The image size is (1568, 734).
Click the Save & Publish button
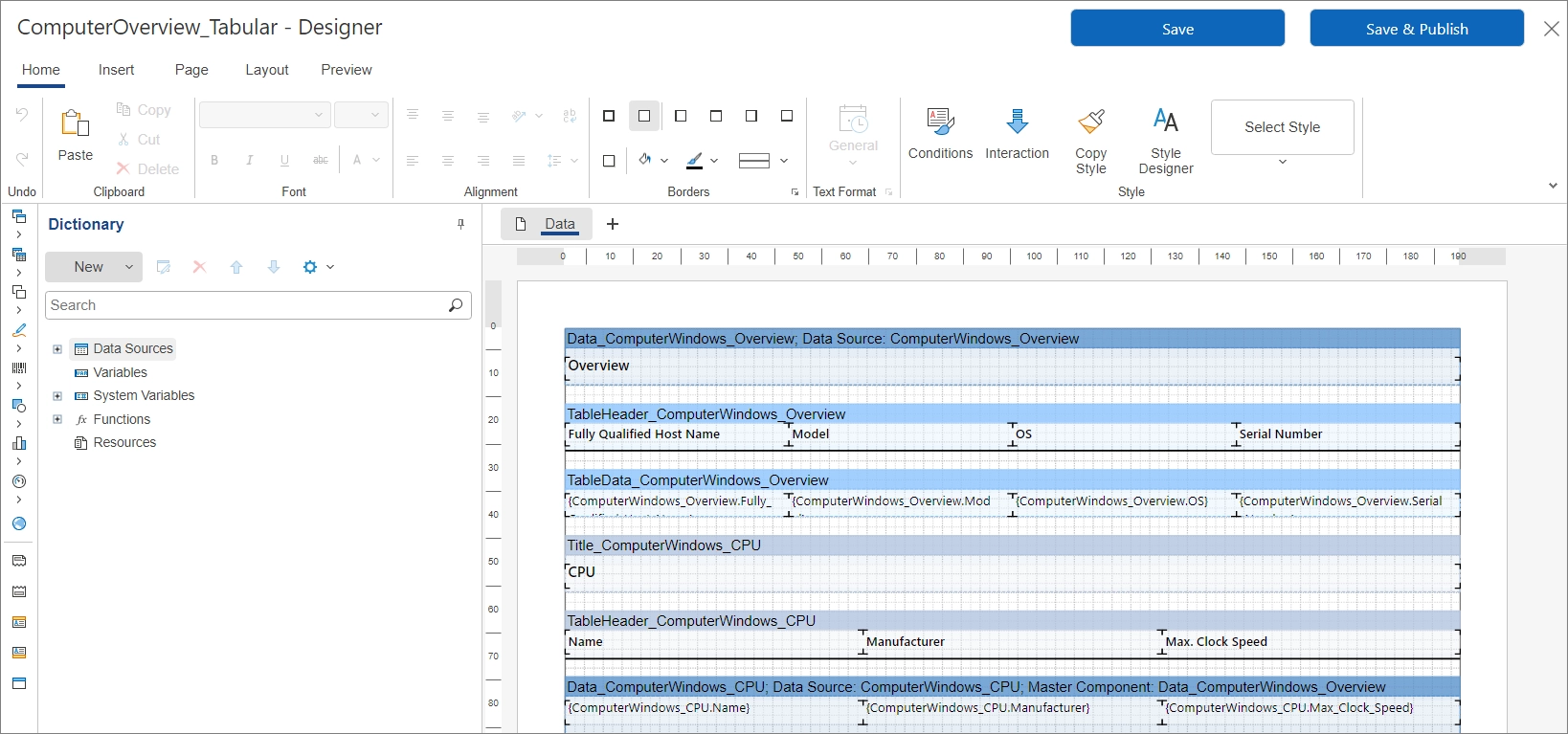[1416, 29]
